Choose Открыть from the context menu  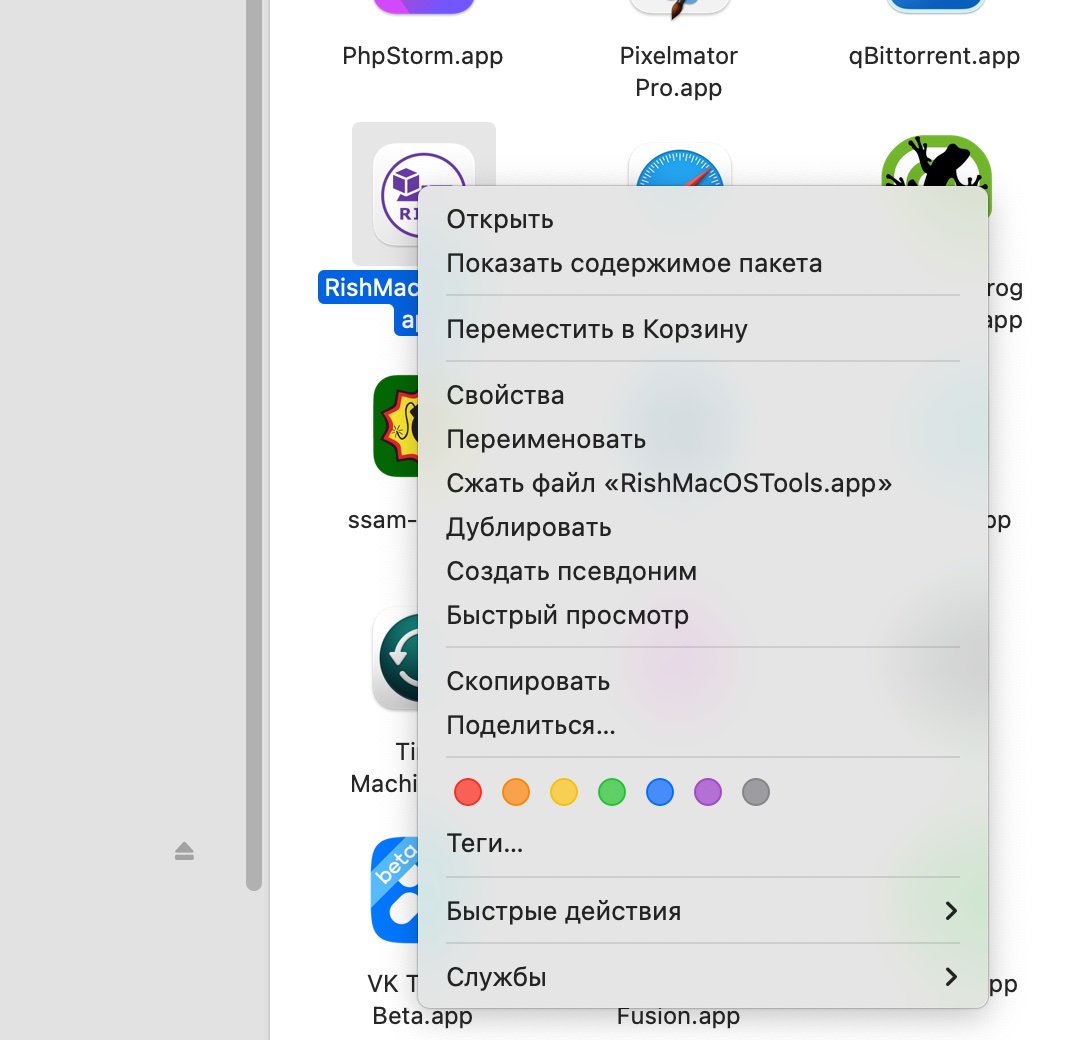point(500,220)
